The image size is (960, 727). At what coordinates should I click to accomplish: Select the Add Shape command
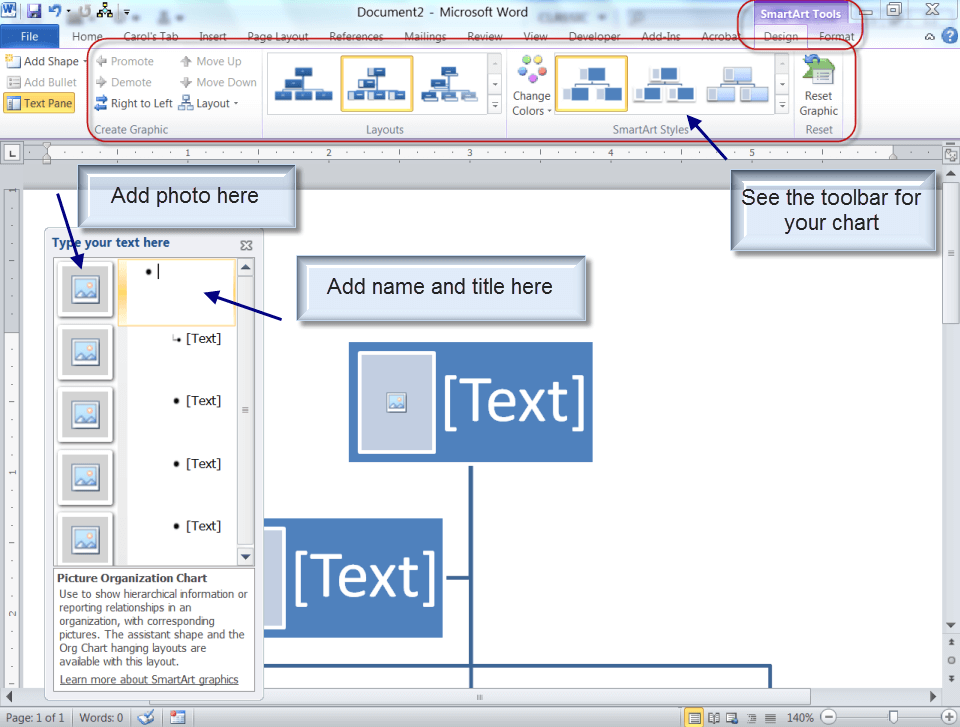tap(42, 61)
